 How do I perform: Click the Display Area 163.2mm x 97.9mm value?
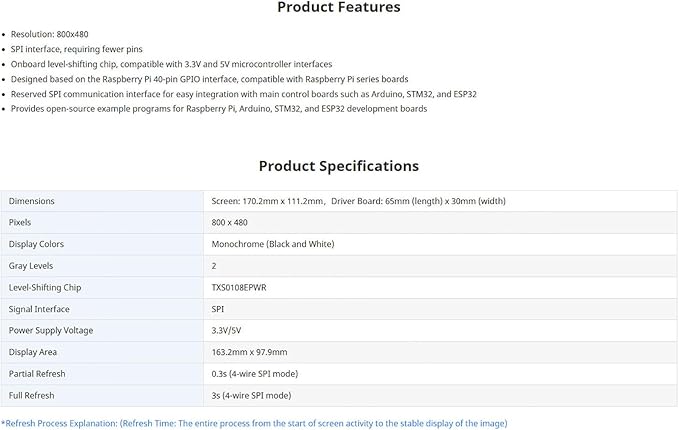(x=249, y=352)
